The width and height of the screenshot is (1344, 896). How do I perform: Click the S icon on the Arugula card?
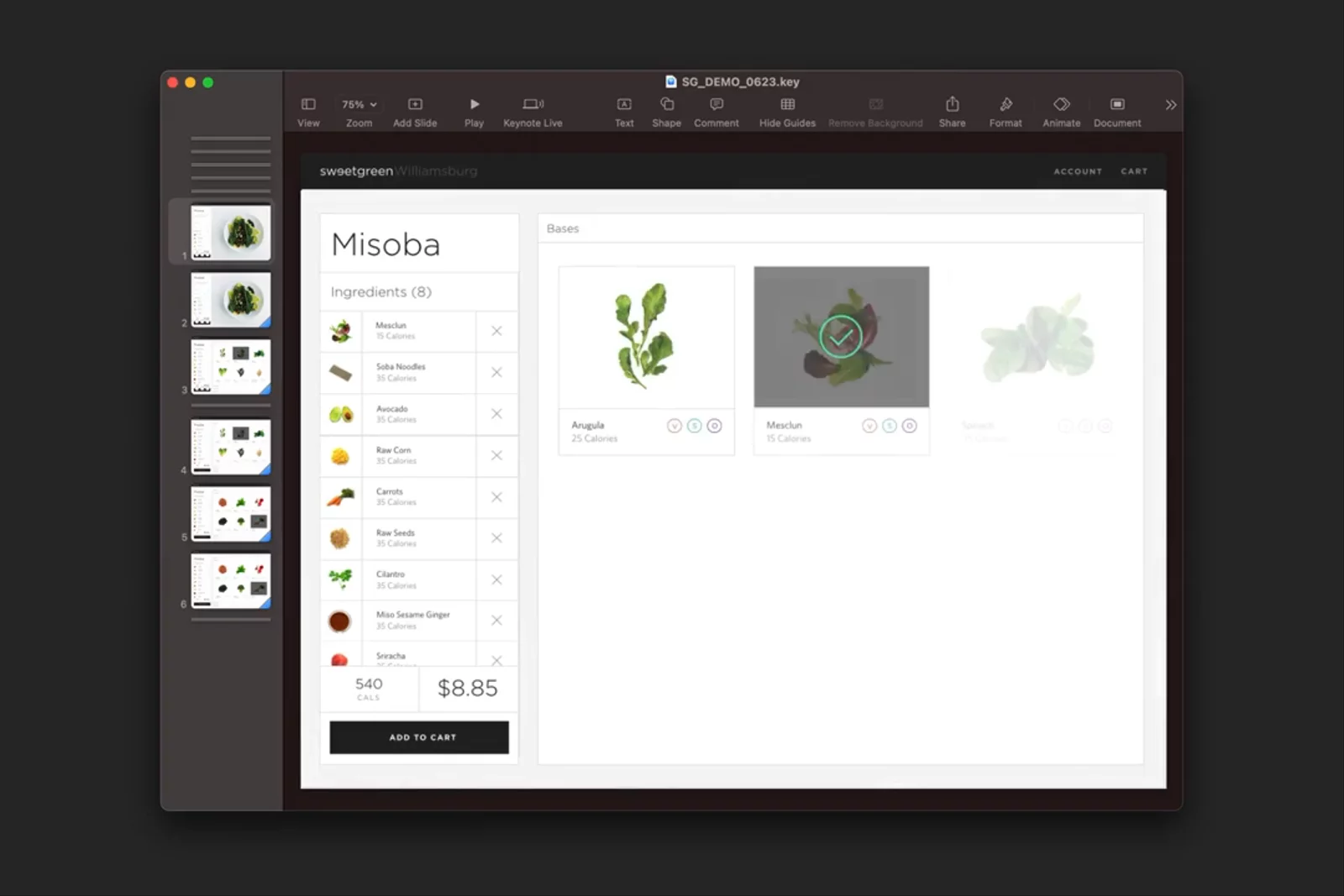pyautogui.click(x=695, y=426)
